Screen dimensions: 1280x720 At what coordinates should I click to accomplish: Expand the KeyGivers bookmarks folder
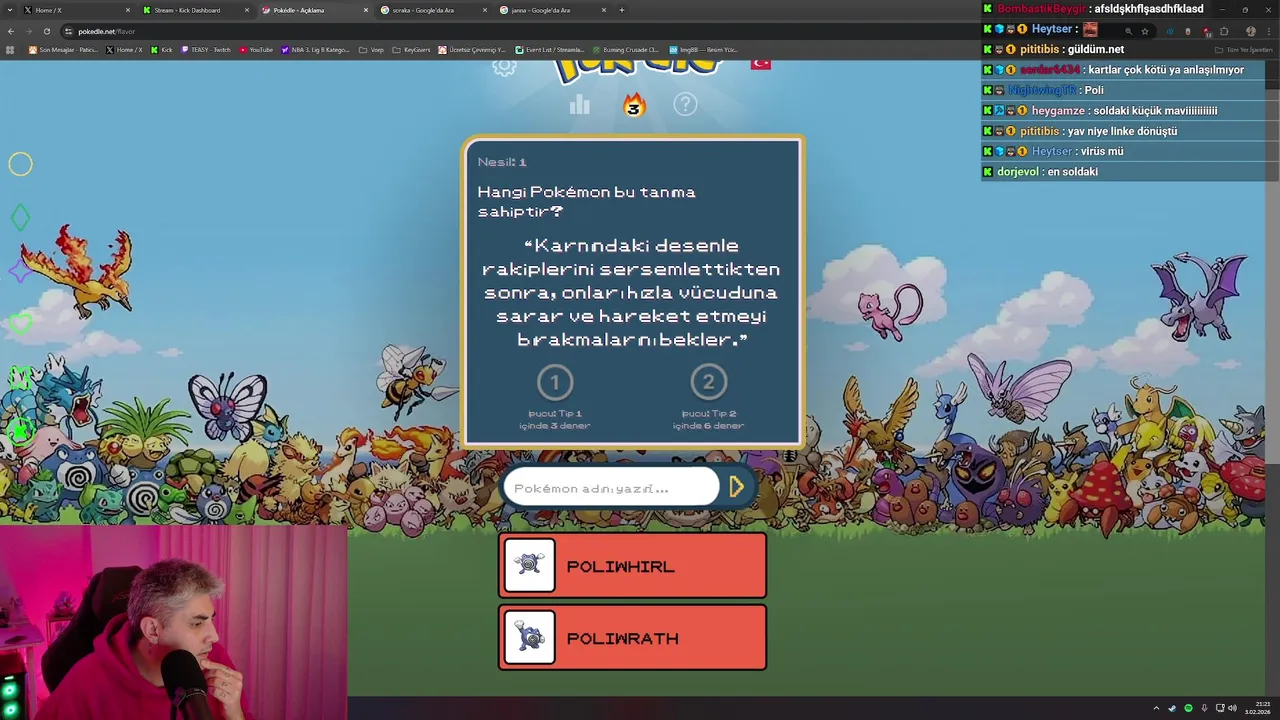[x=411, y=49]
